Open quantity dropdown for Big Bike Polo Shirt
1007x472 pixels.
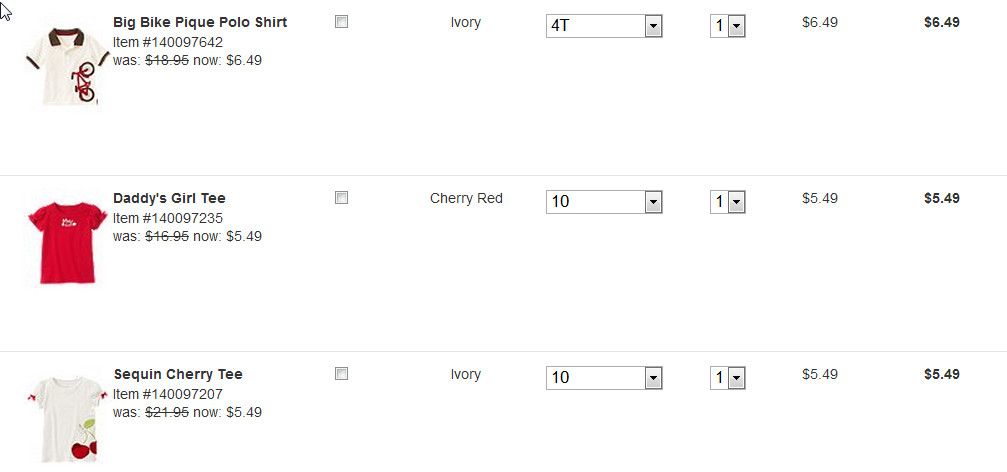[728, 26]
